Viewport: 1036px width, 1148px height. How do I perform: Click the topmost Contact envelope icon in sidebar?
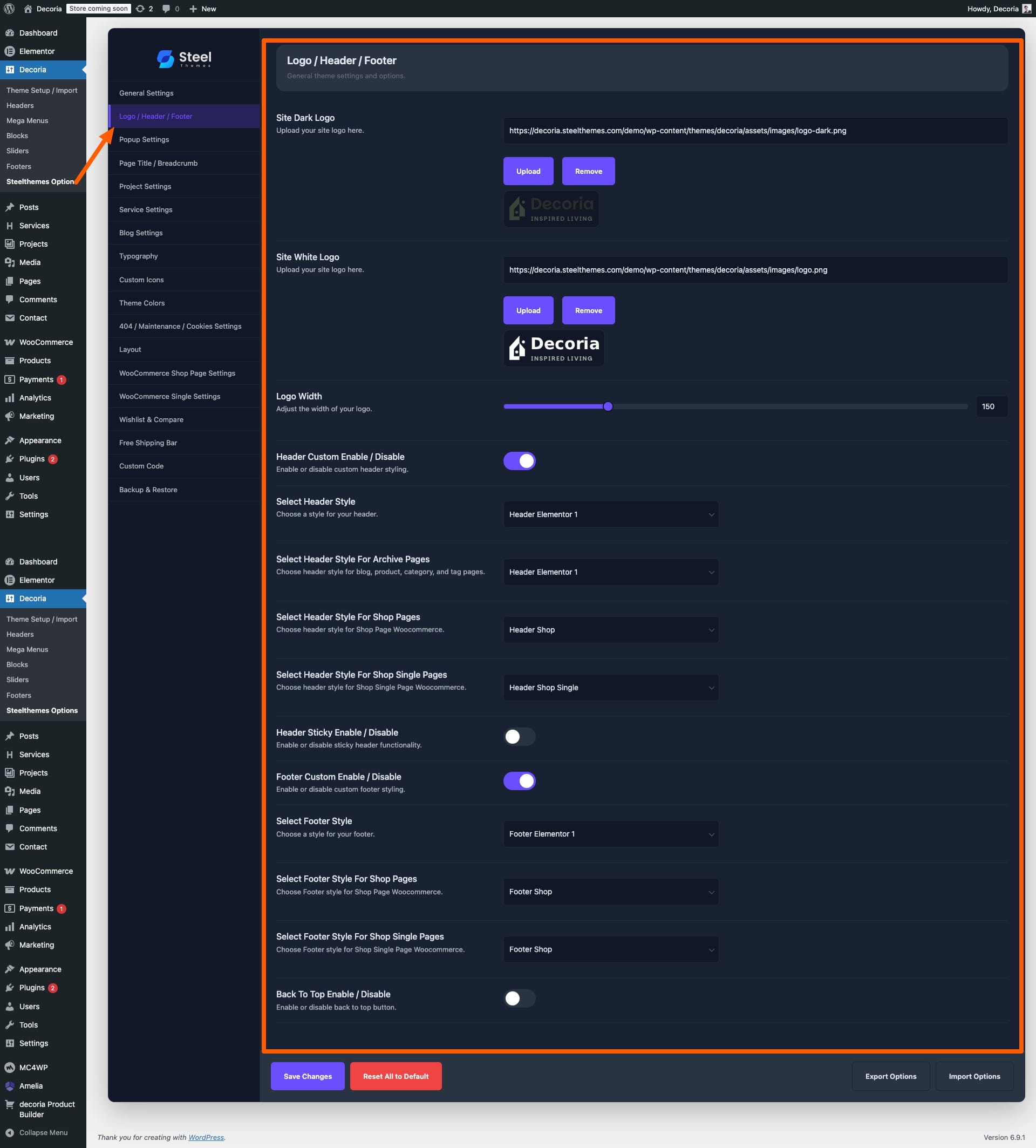coord(10,318)
